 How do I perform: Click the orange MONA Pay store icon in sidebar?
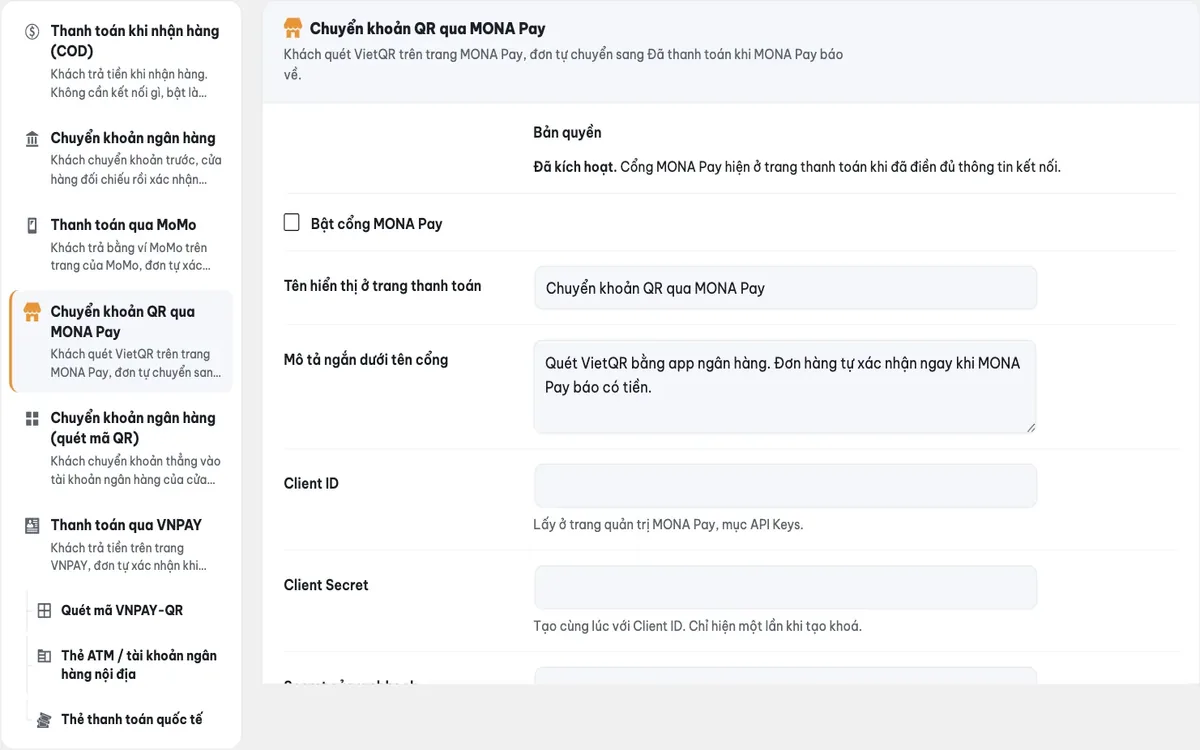coord(32,312)
